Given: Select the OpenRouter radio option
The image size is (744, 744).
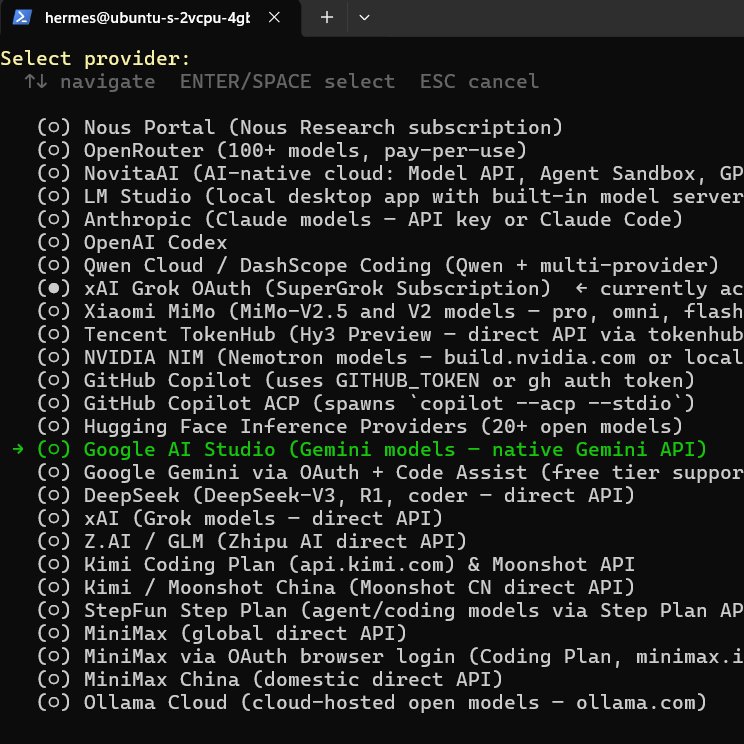Looking at the screenshot, I should point(54,150).
